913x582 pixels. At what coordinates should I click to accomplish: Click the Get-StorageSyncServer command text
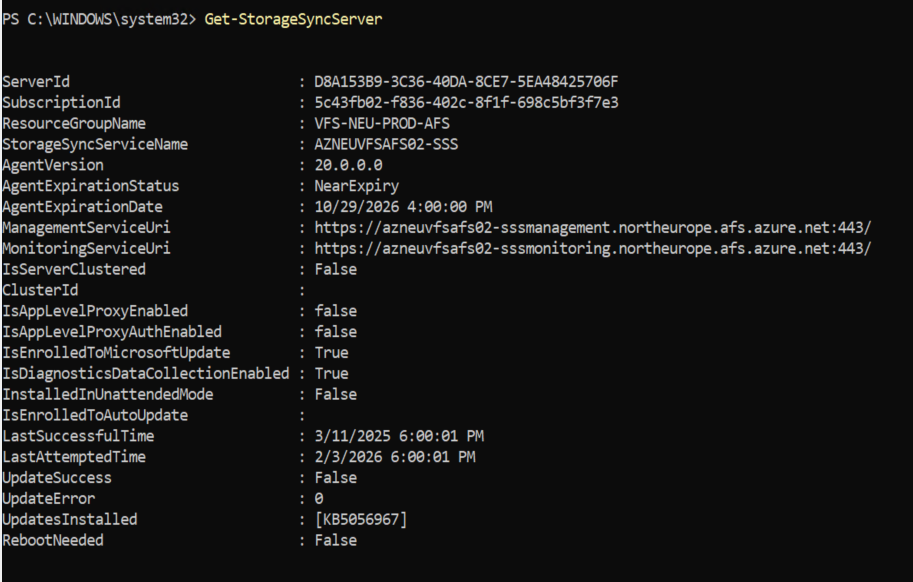(293, 19)
